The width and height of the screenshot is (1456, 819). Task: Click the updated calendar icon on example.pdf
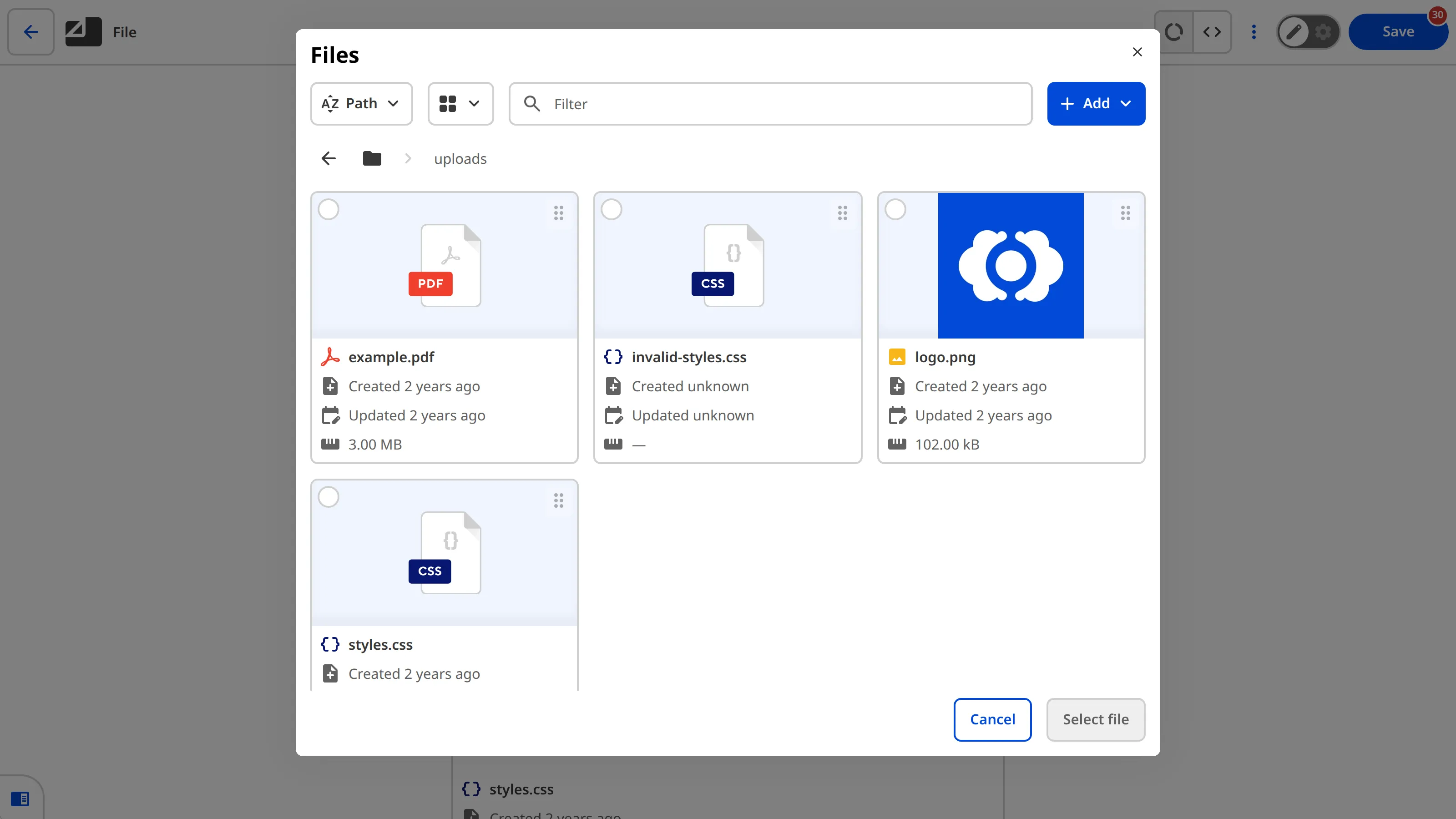point(331,415)
